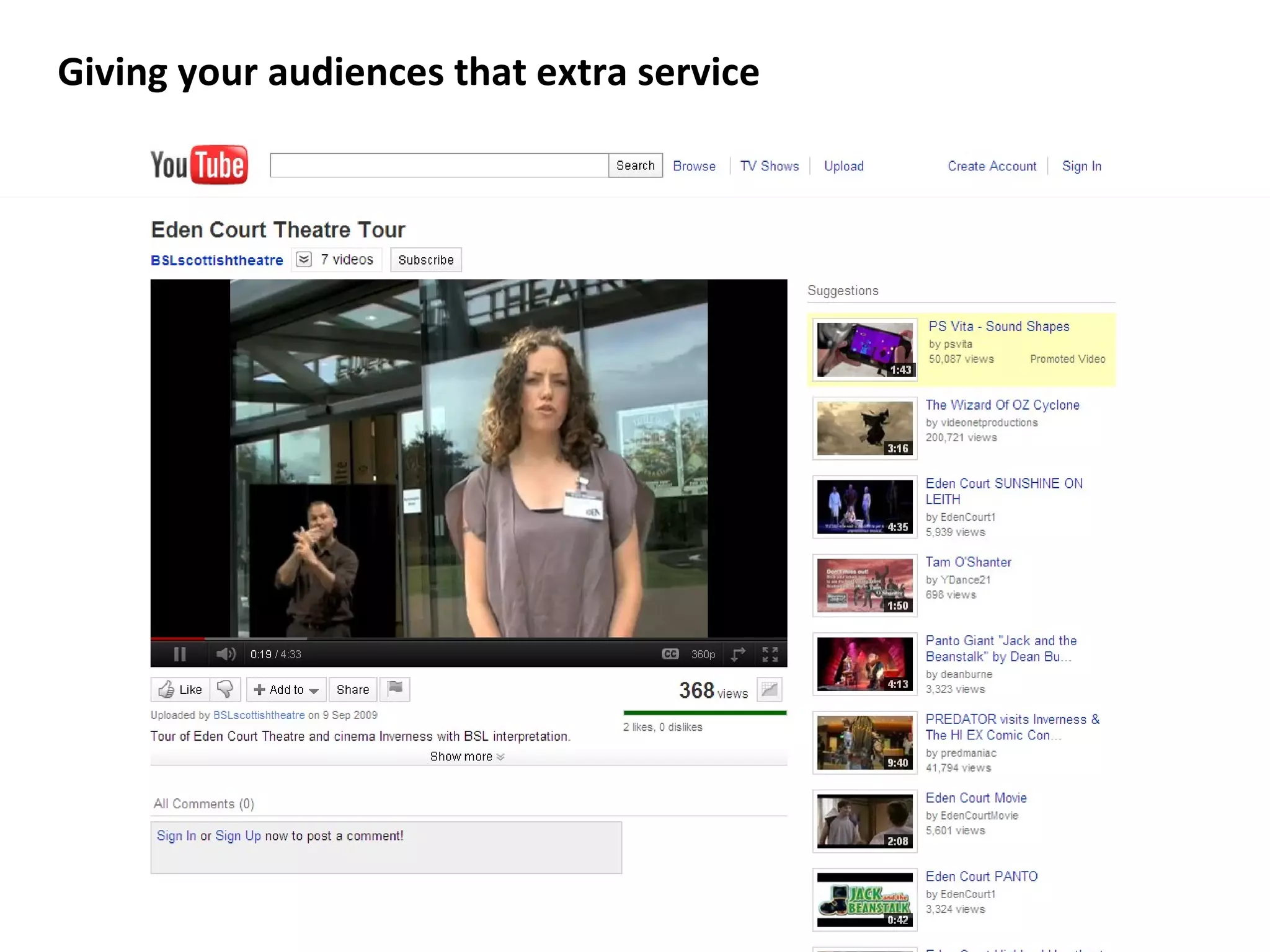Open PREDATOR visits Inverness thumbnail

click(865, 743)
